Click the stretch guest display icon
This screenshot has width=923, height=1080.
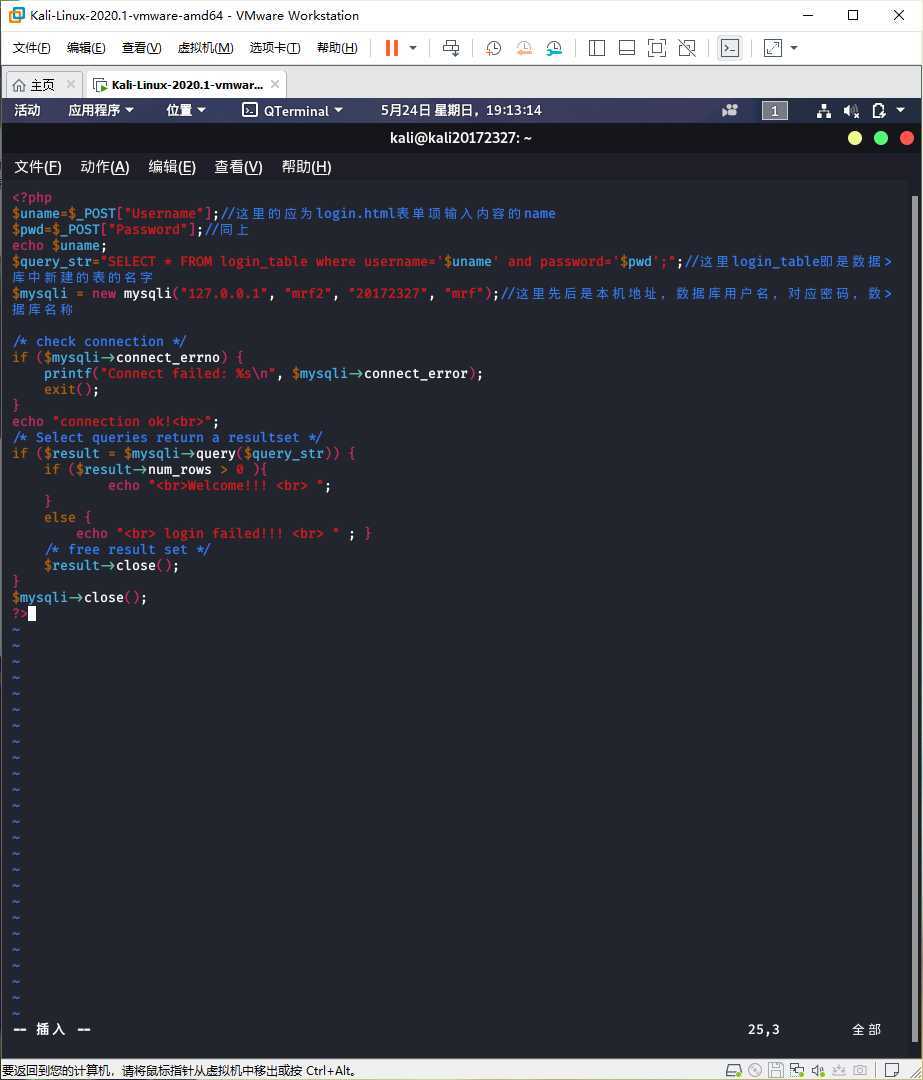[773, 48]
